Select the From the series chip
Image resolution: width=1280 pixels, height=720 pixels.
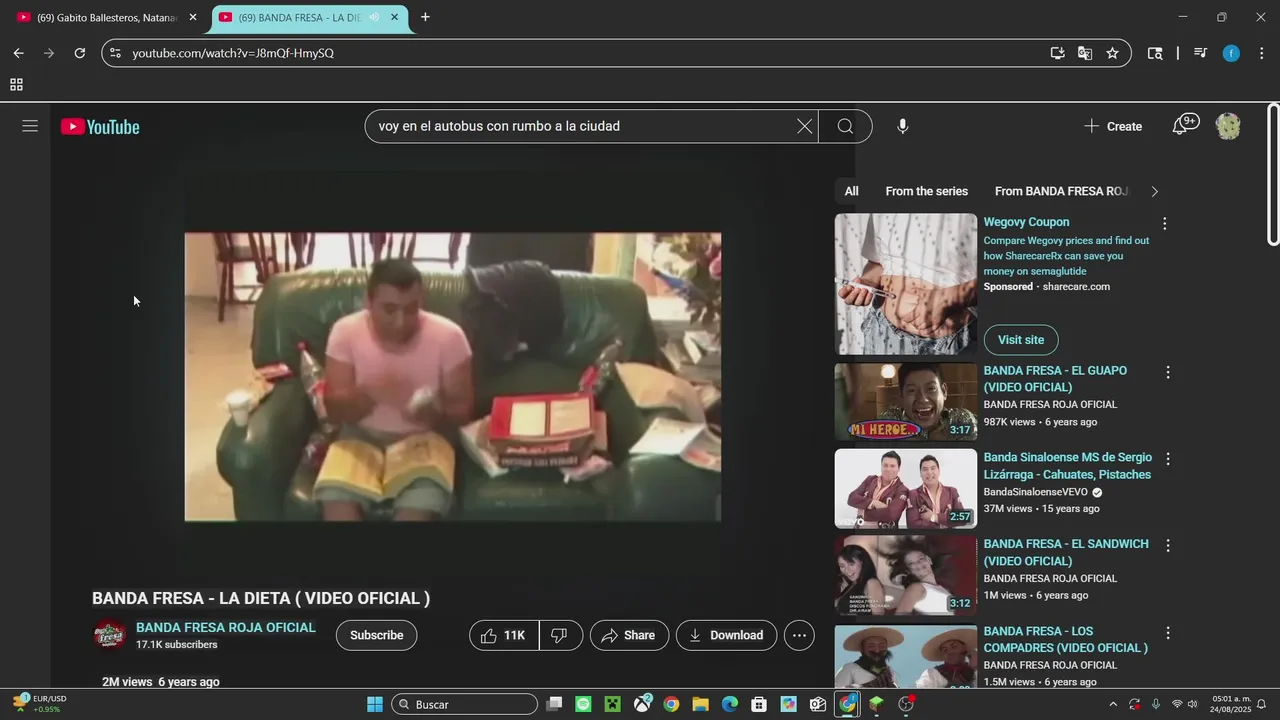927,191
